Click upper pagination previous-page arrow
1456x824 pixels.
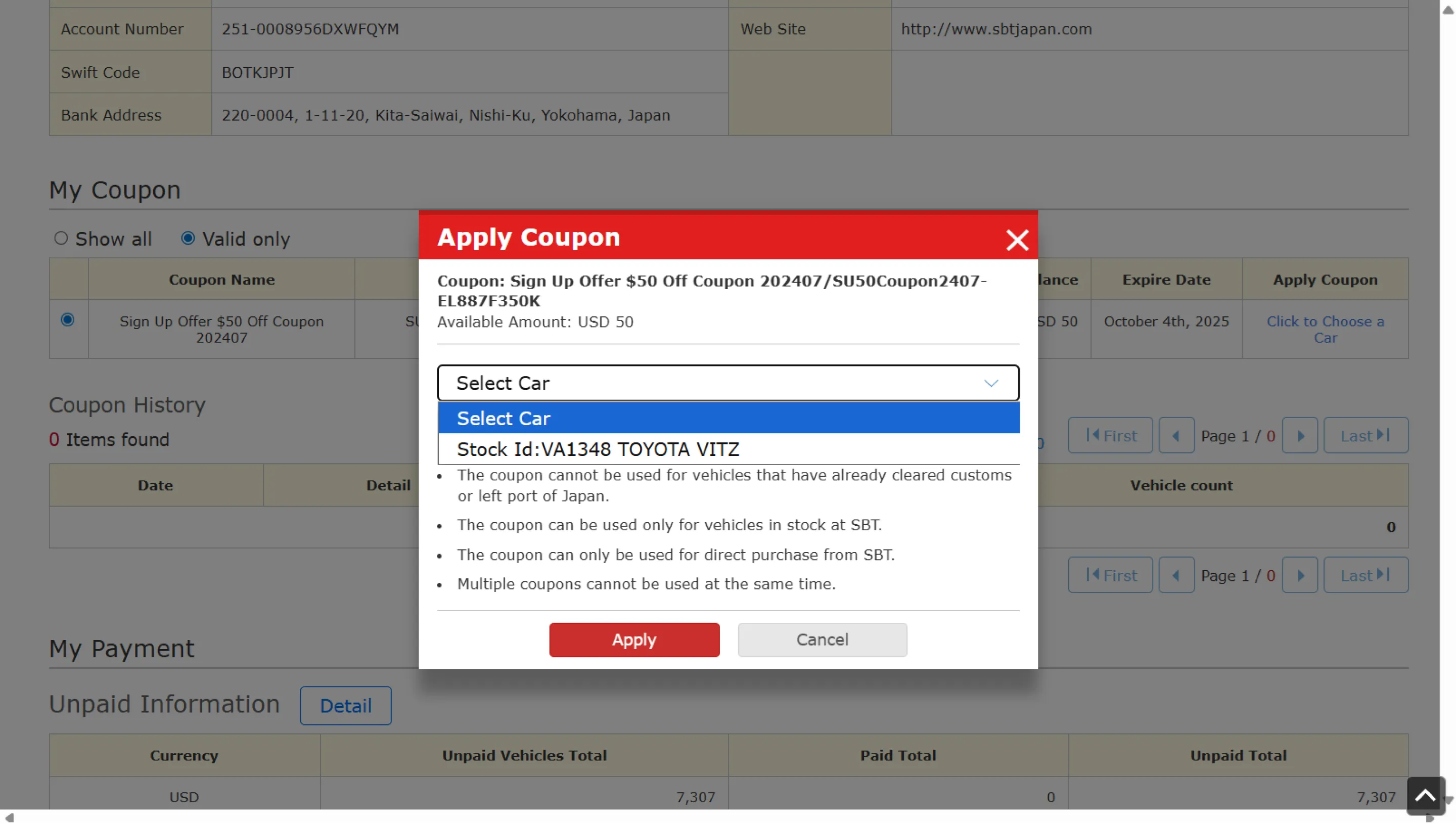[x=1176, y=436]
